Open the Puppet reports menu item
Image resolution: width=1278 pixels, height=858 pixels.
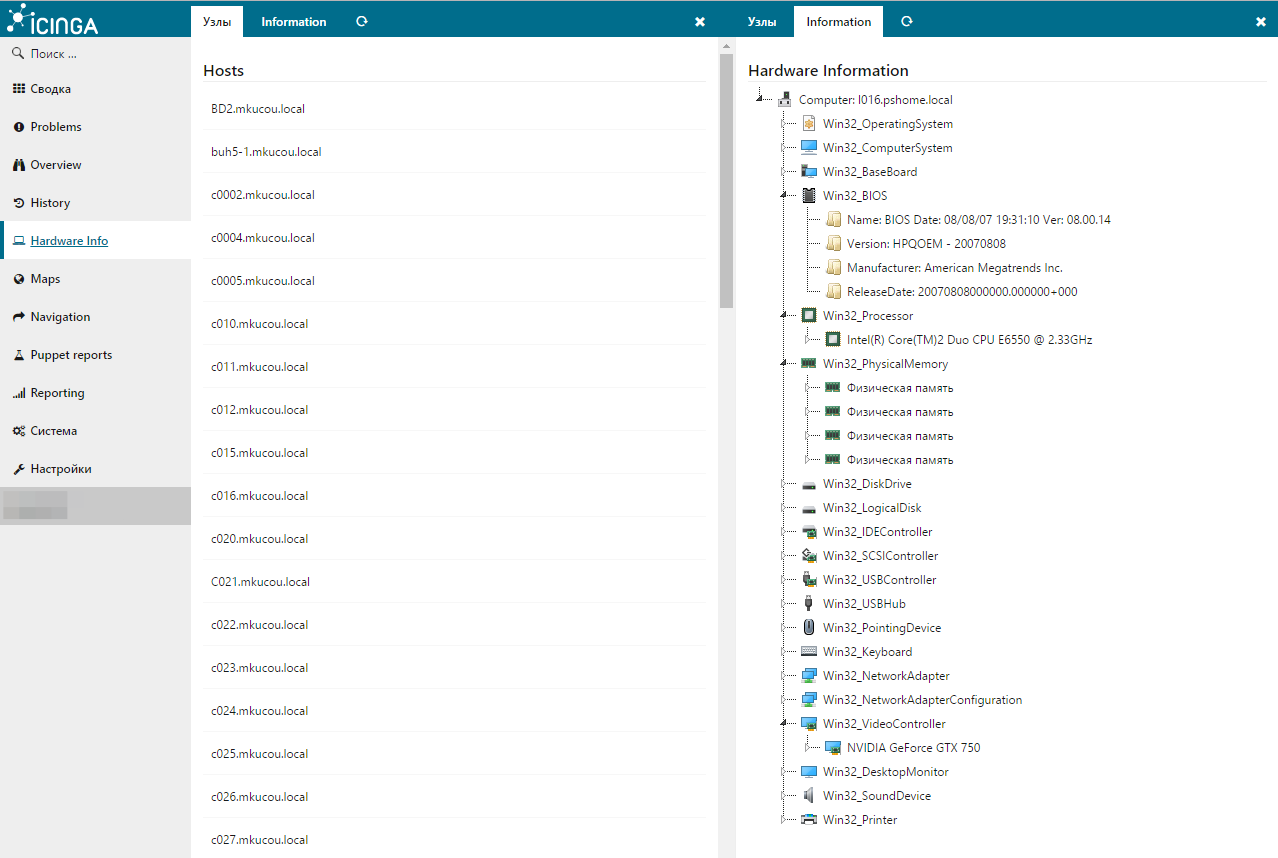click(71, 355)
